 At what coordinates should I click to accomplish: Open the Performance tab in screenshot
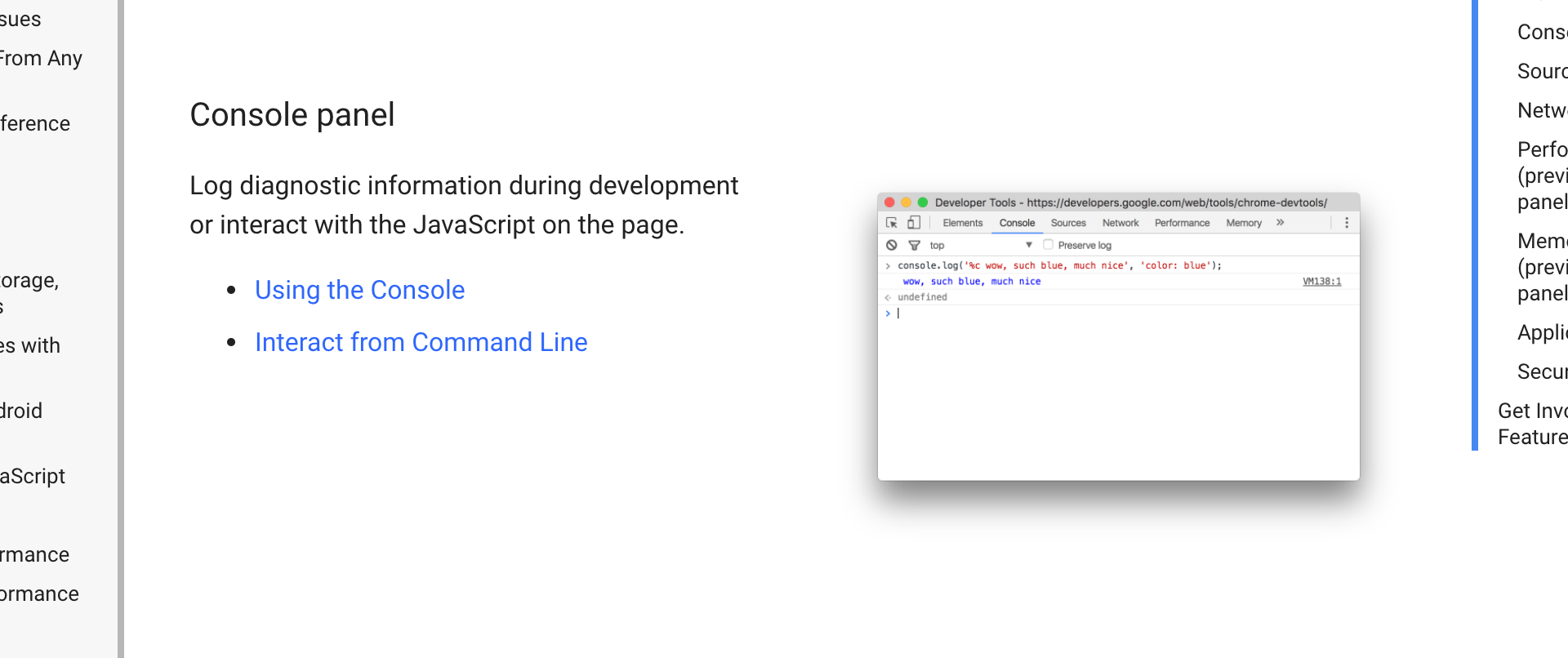[1182, 223]
